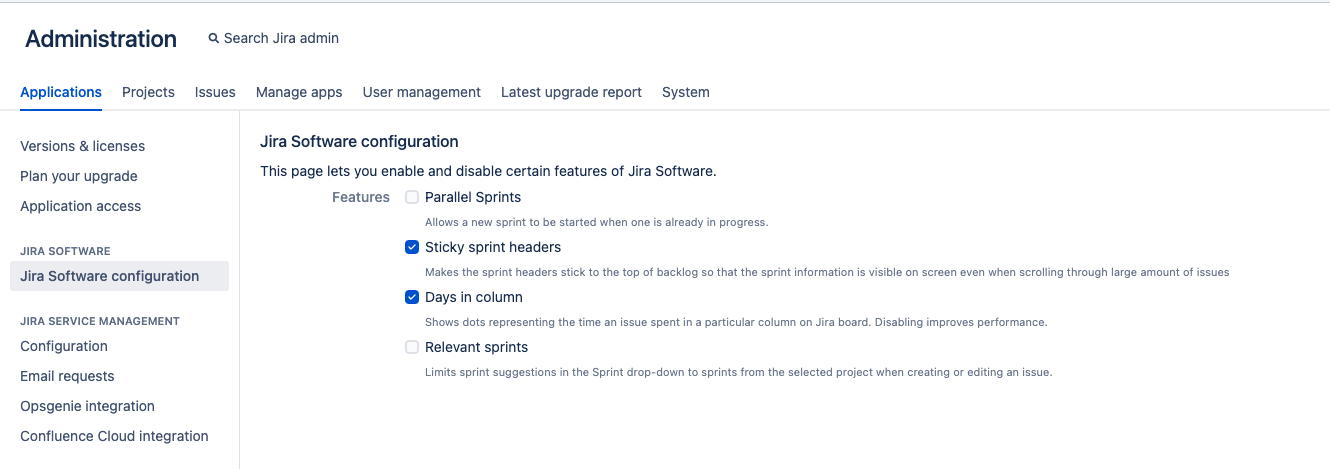This screenshot has width=1330, height=469.
Task: Disable the Days in column checkbox
Action: [x=412, y=297]
